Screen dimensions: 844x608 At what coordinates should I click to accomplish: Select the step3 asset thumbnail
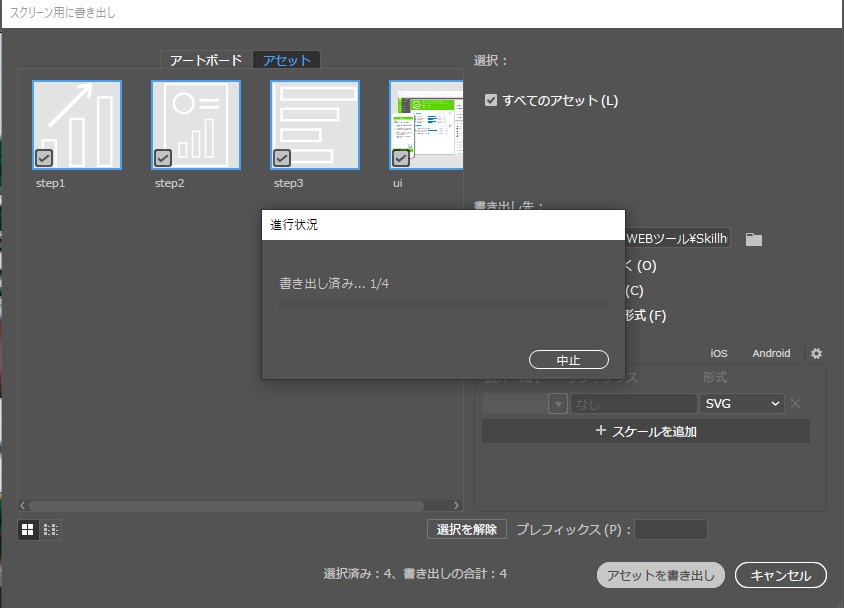pyautogui.click(x=315, y=125)
